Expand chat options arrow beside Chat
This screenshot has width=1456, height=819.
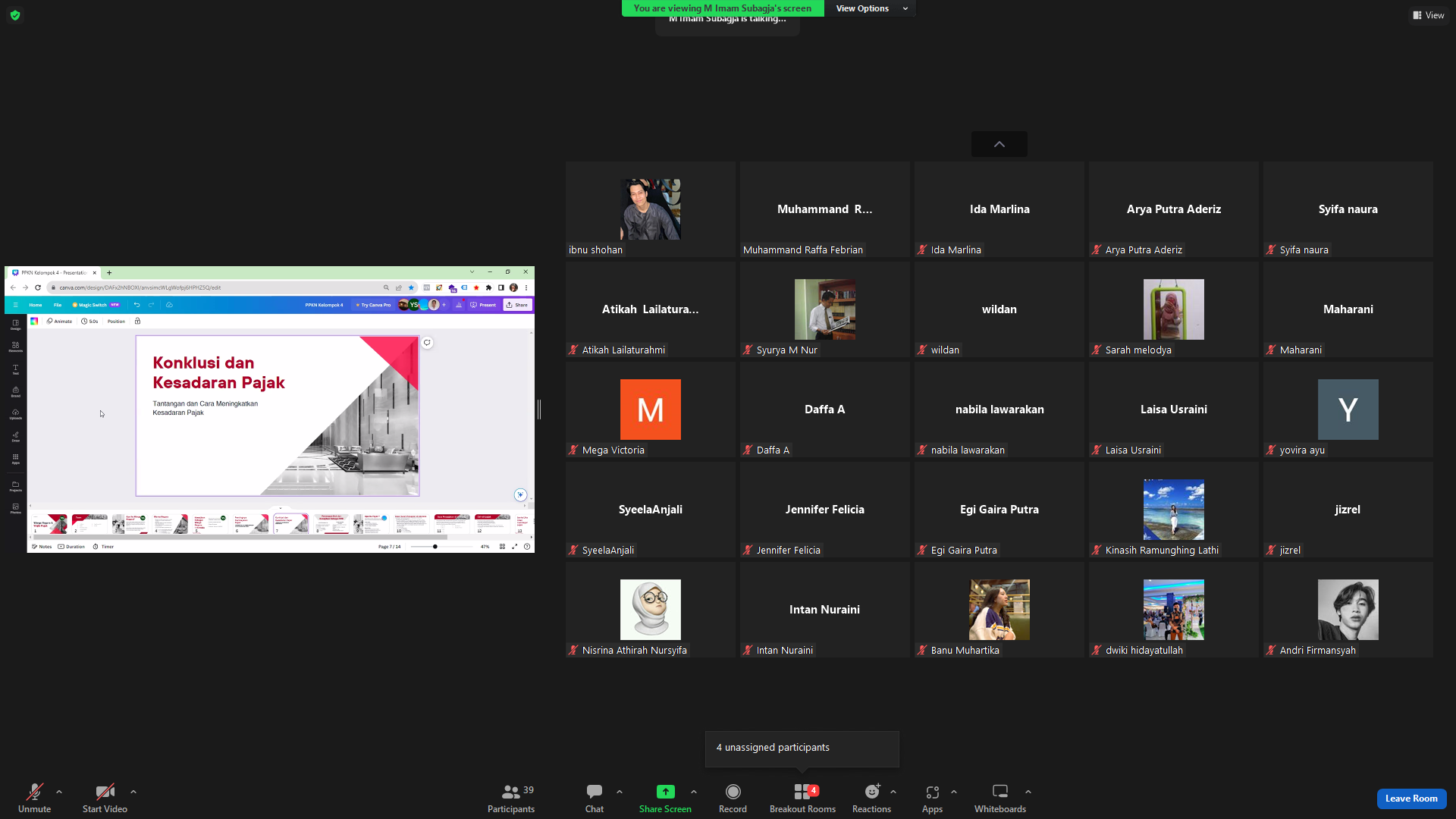(620, 792)
